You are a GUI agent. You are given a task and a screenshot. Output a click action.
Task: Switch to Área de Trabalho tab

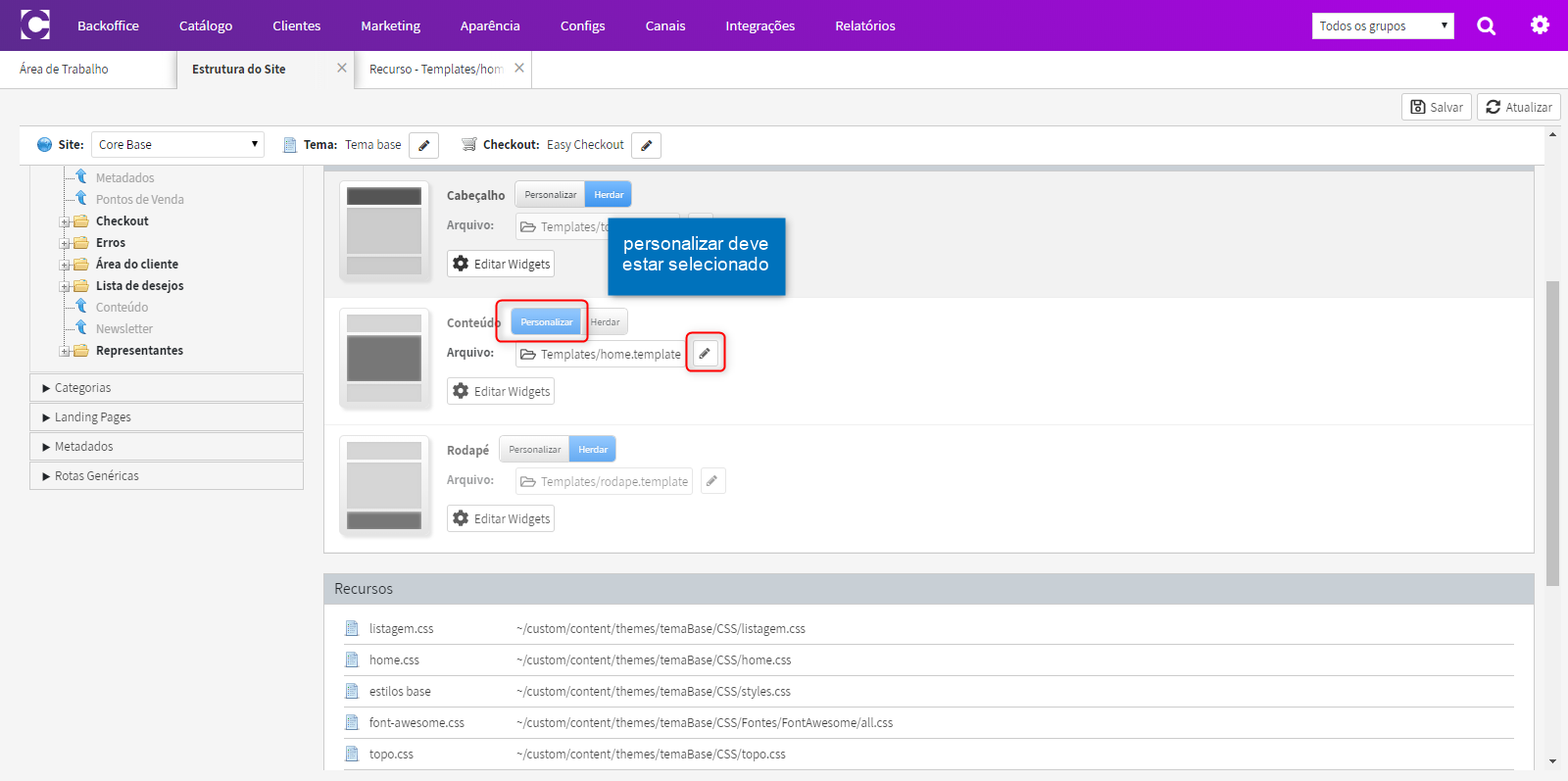(x=64, y=69)
